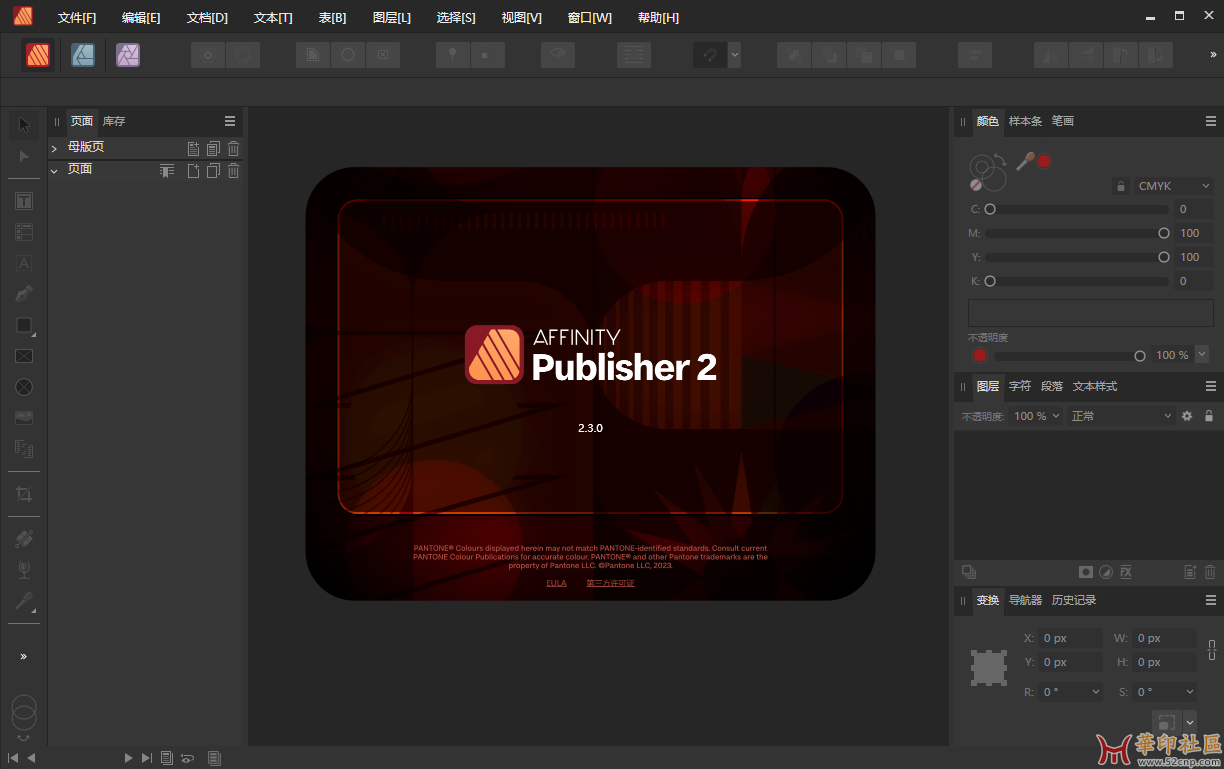Go to last page arrow

coord(146,758)
